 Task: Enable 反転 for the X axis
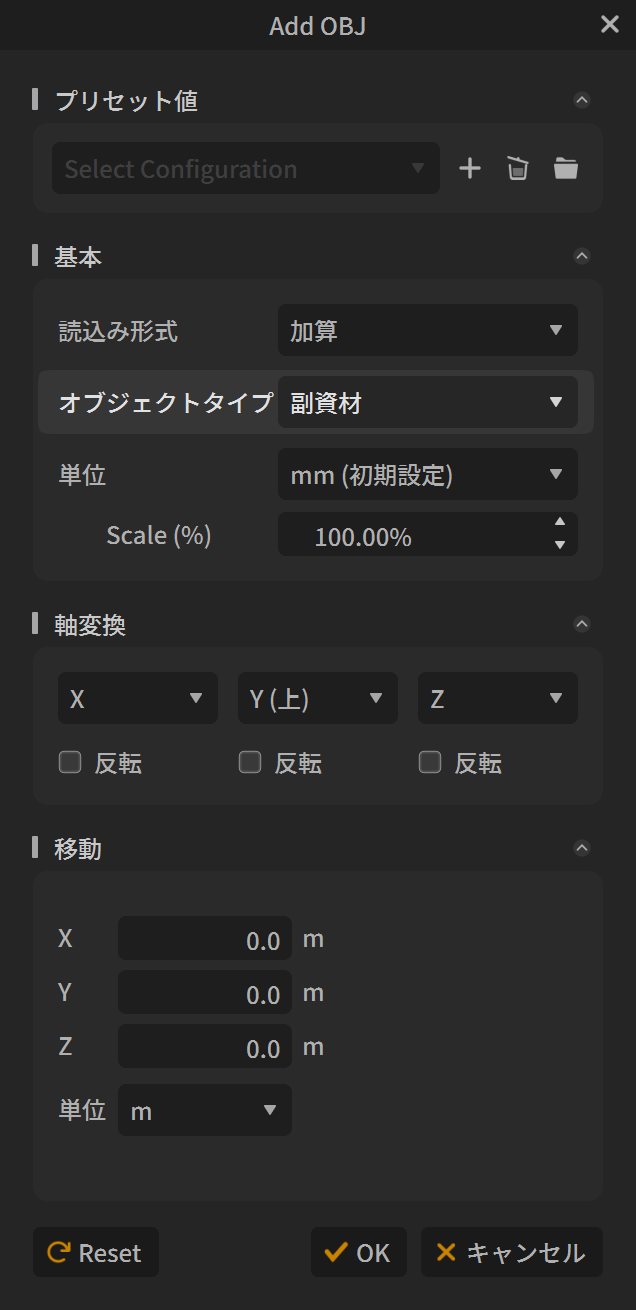(70, 762)
